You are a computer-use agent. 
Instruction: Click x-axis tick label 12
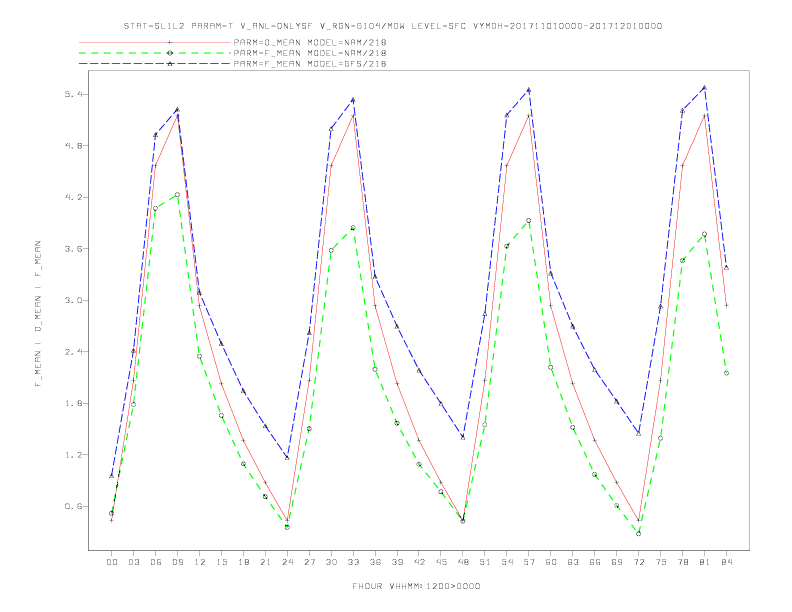tap(200, 562)
